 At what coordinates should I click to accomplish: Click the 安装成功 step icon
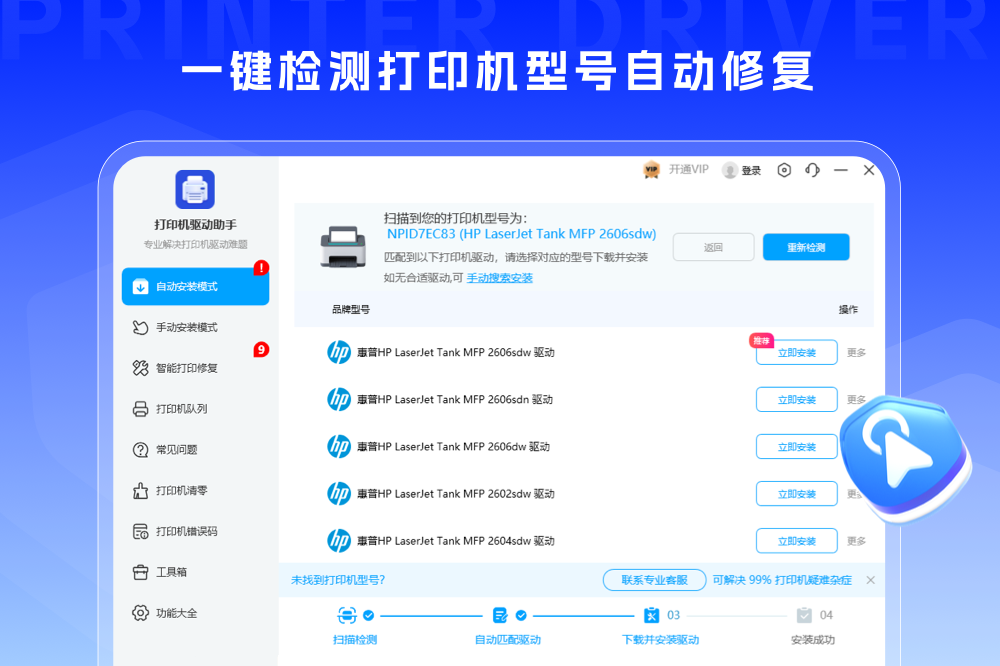tap(804, 616)
